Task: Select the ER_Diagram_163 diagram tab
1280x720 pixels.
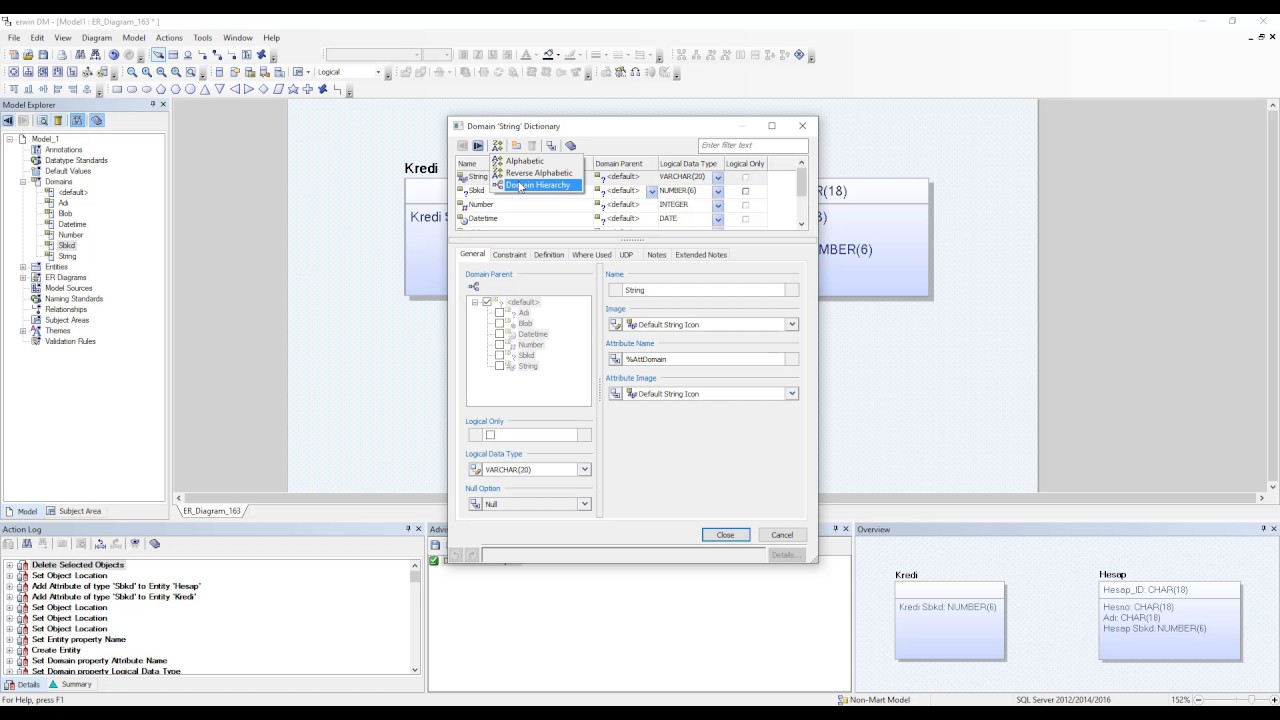Action: pyautogui.click(x=211, y=511)
